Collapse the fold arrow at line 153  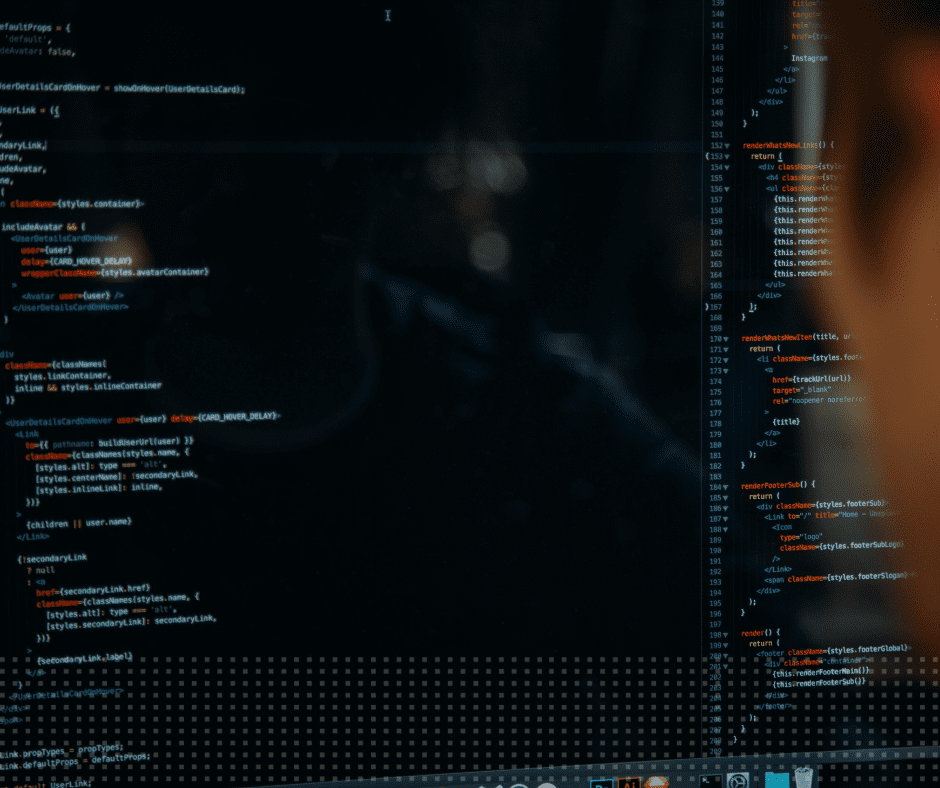727,157
